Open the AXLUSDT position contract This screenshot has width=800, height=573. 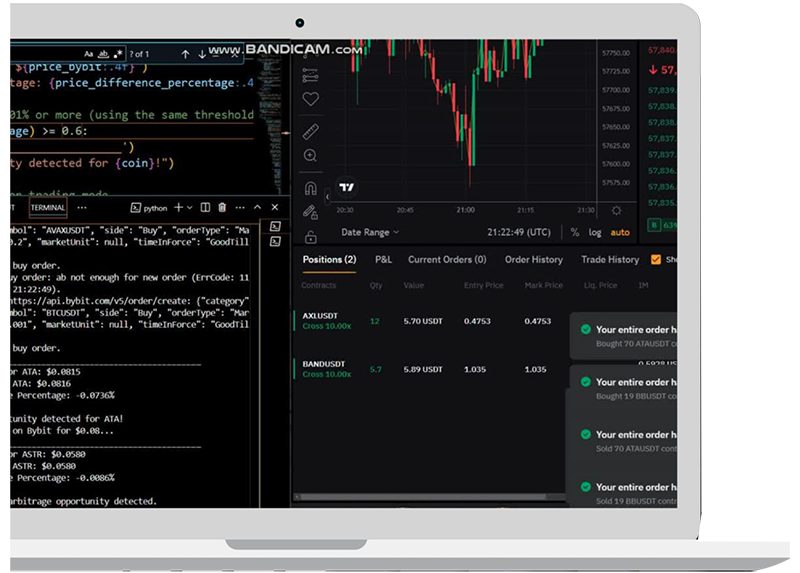point(320,315)
